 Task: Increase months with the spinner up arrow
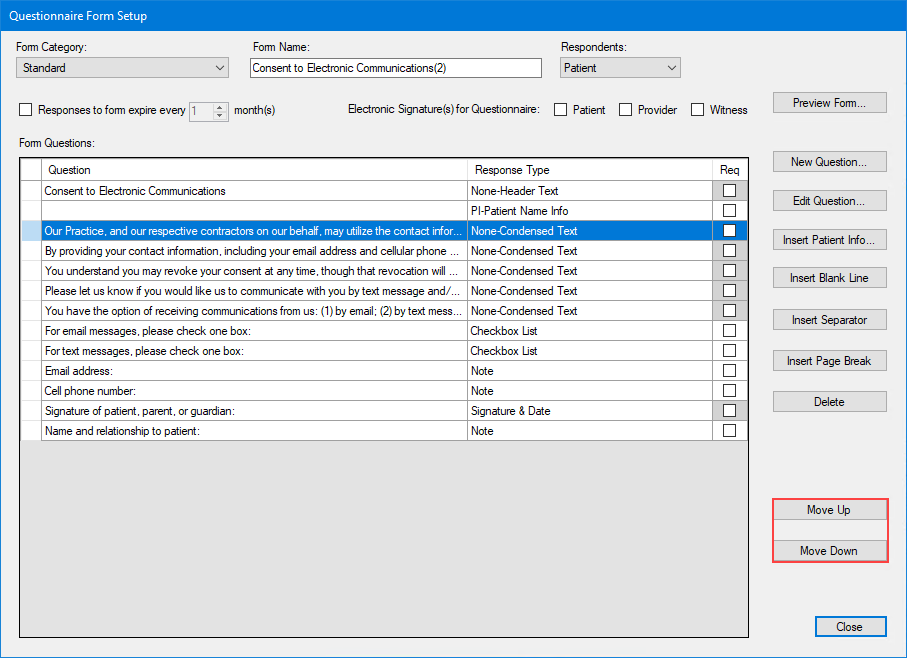tap(219, 106)
